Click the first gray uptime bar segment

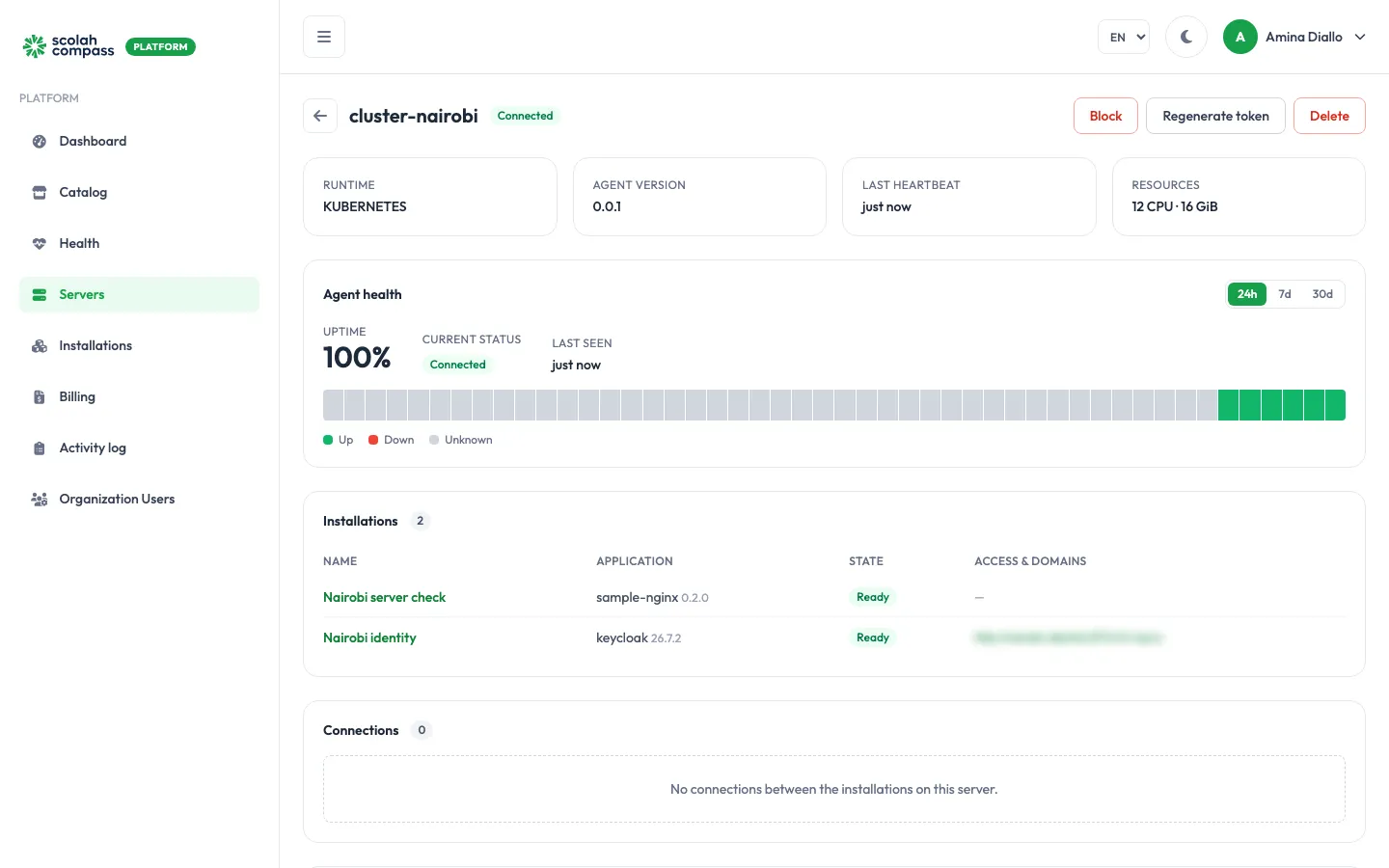click(333, 405)
